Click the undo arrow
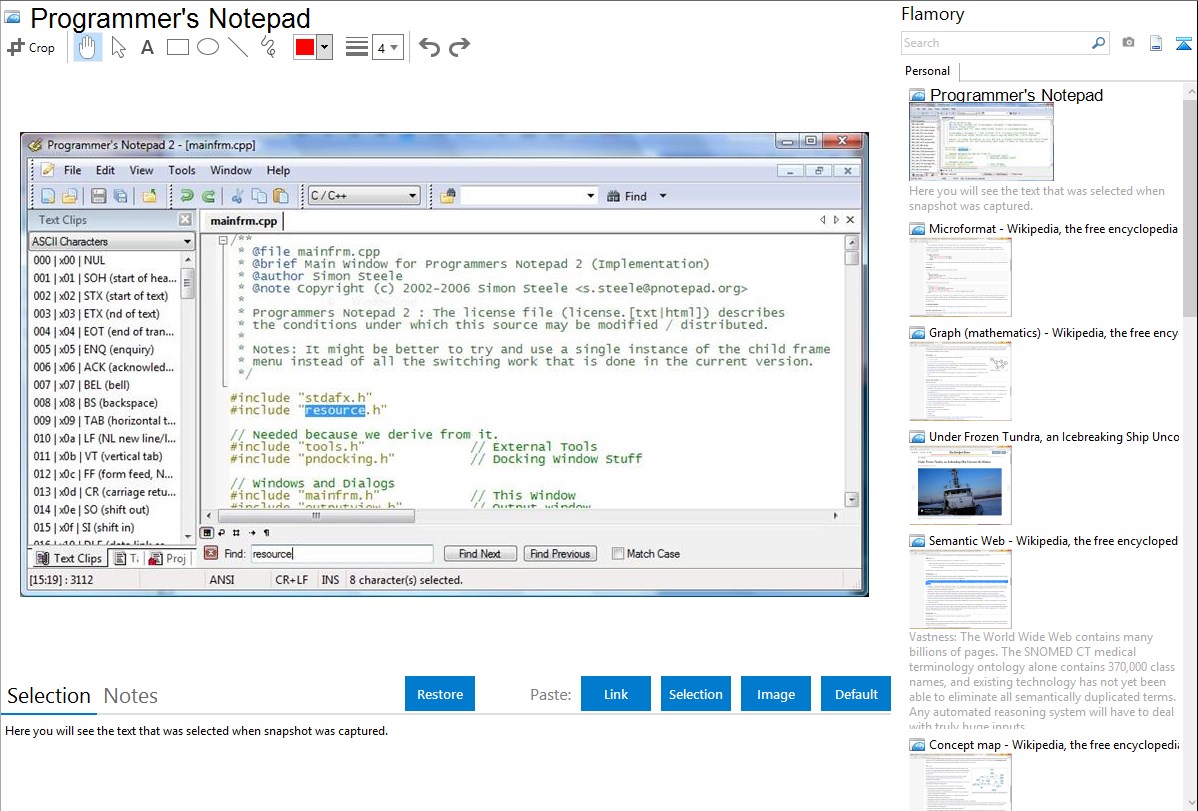Screen dimensions: 1198x811 pyautogui.click(x=429, y=47)
